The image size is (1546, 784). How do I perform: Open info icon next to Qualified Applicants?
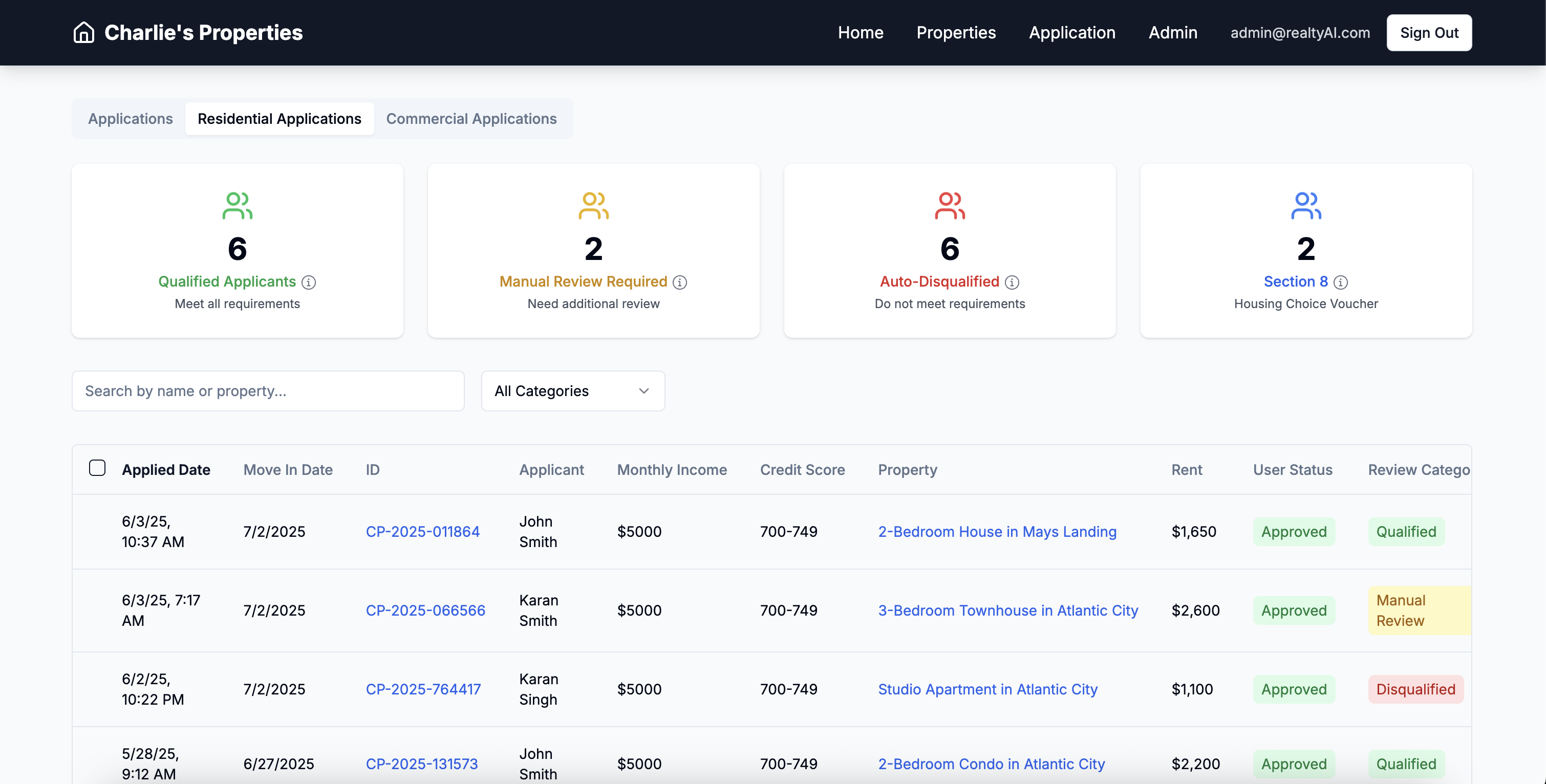tap(309, 282)
